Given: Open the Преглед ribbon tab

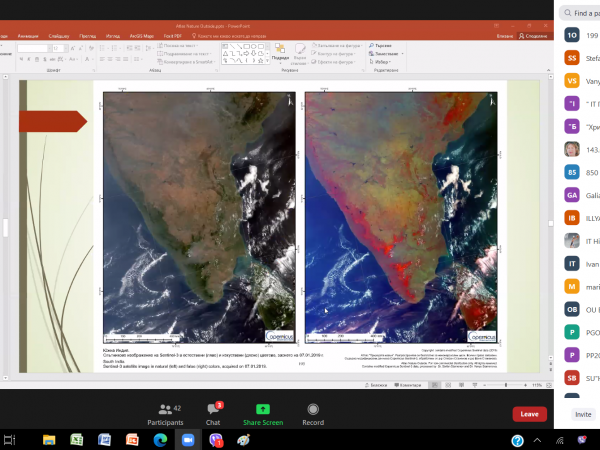Looking at the screenshot, I should [88, 36].
